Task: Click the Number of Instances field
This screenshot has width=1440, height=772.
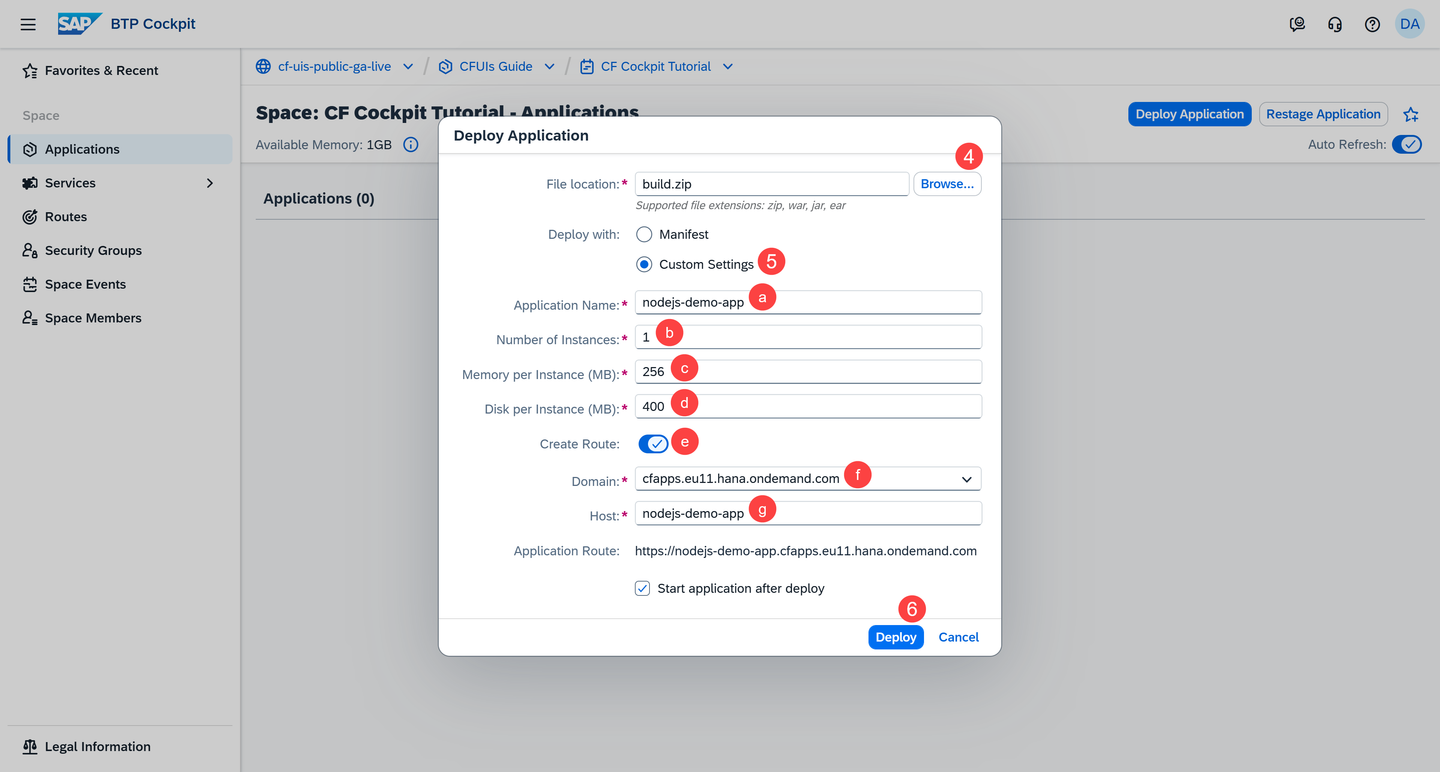Action: pyautogui.click(x=808, y=337)
